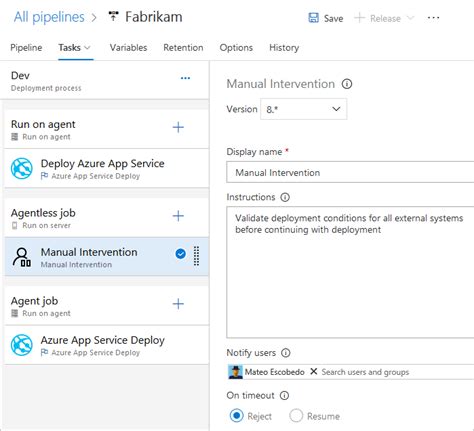Select the Reject radio button
Screen dimensions: 474x431
point(237,416)
